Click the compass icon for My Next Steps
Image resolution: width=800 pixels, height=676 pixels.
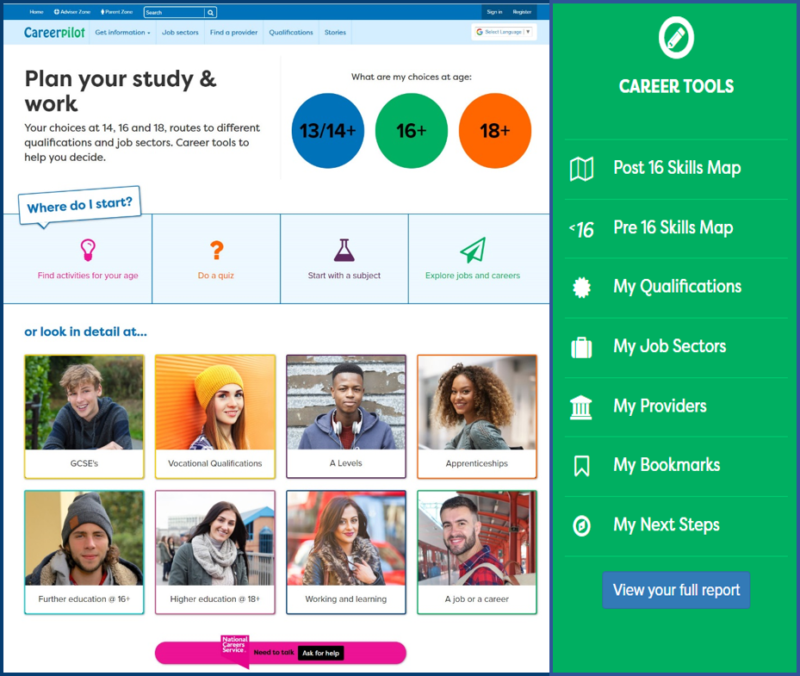[x=582, y=526]
